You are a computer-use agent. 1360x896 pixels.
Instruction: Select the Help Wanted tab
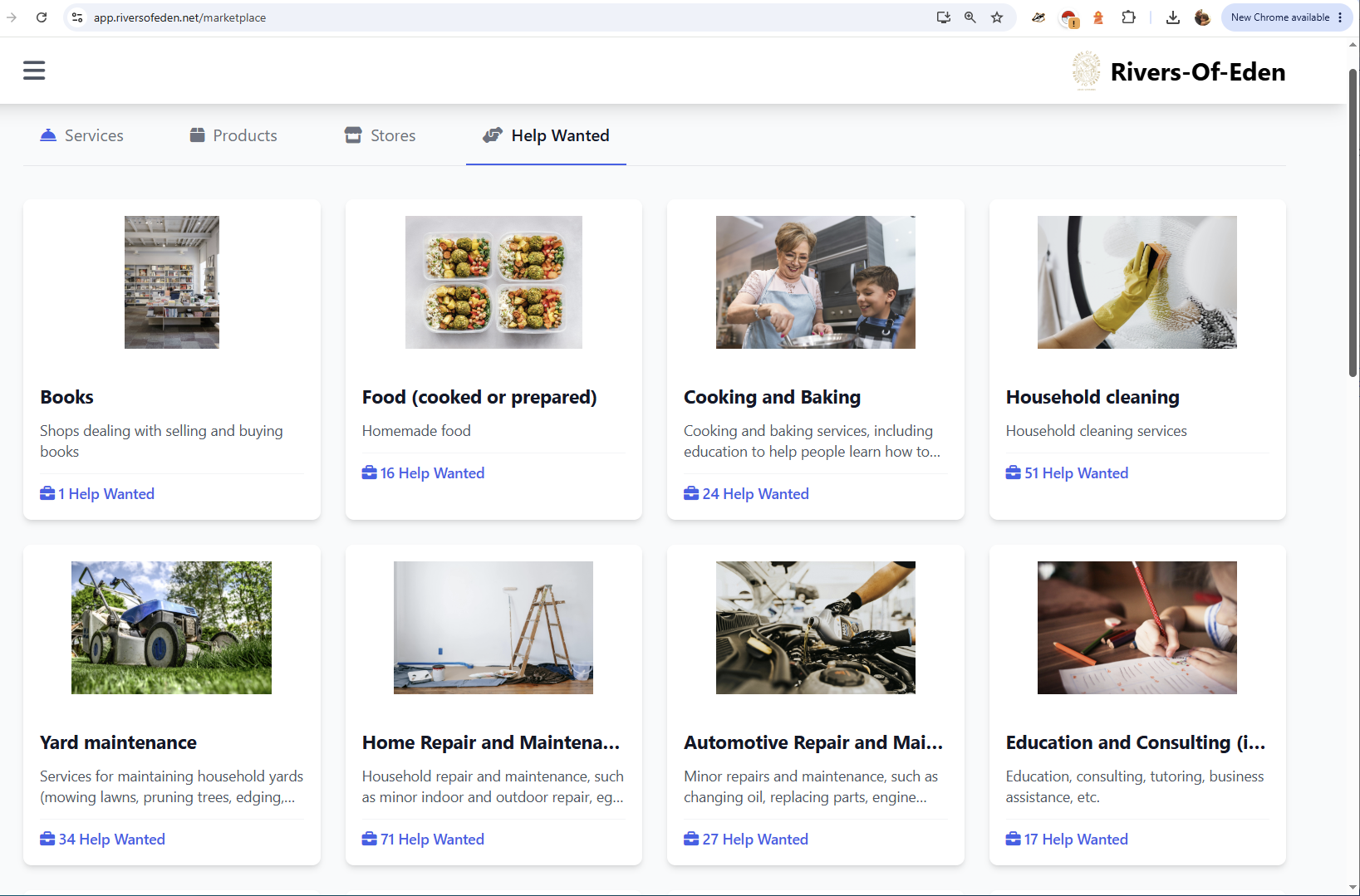546,135
